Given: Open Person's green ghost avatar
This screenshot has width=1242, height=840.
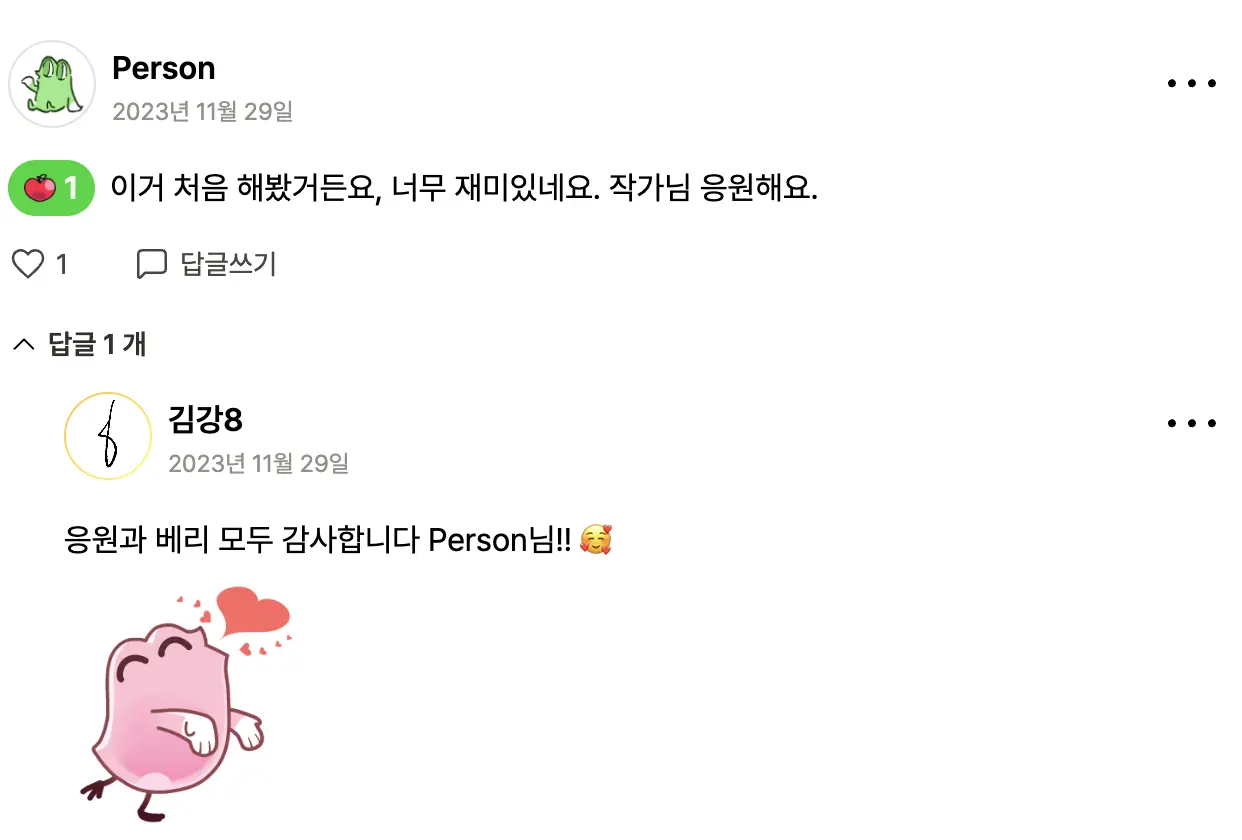Looking at the screenshot, I should 52,84.
